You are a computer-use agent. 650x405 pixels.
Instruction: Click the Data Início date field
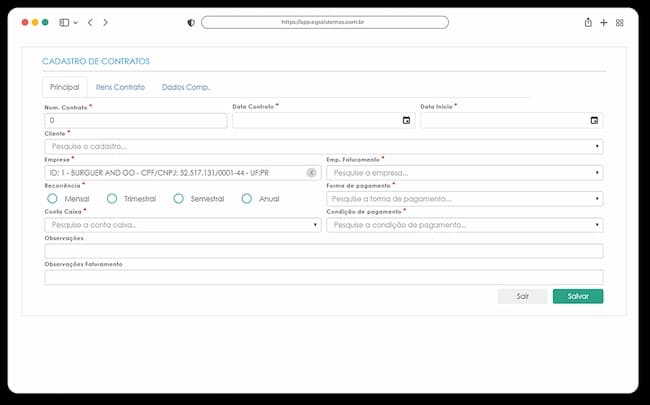click(512, 120)
